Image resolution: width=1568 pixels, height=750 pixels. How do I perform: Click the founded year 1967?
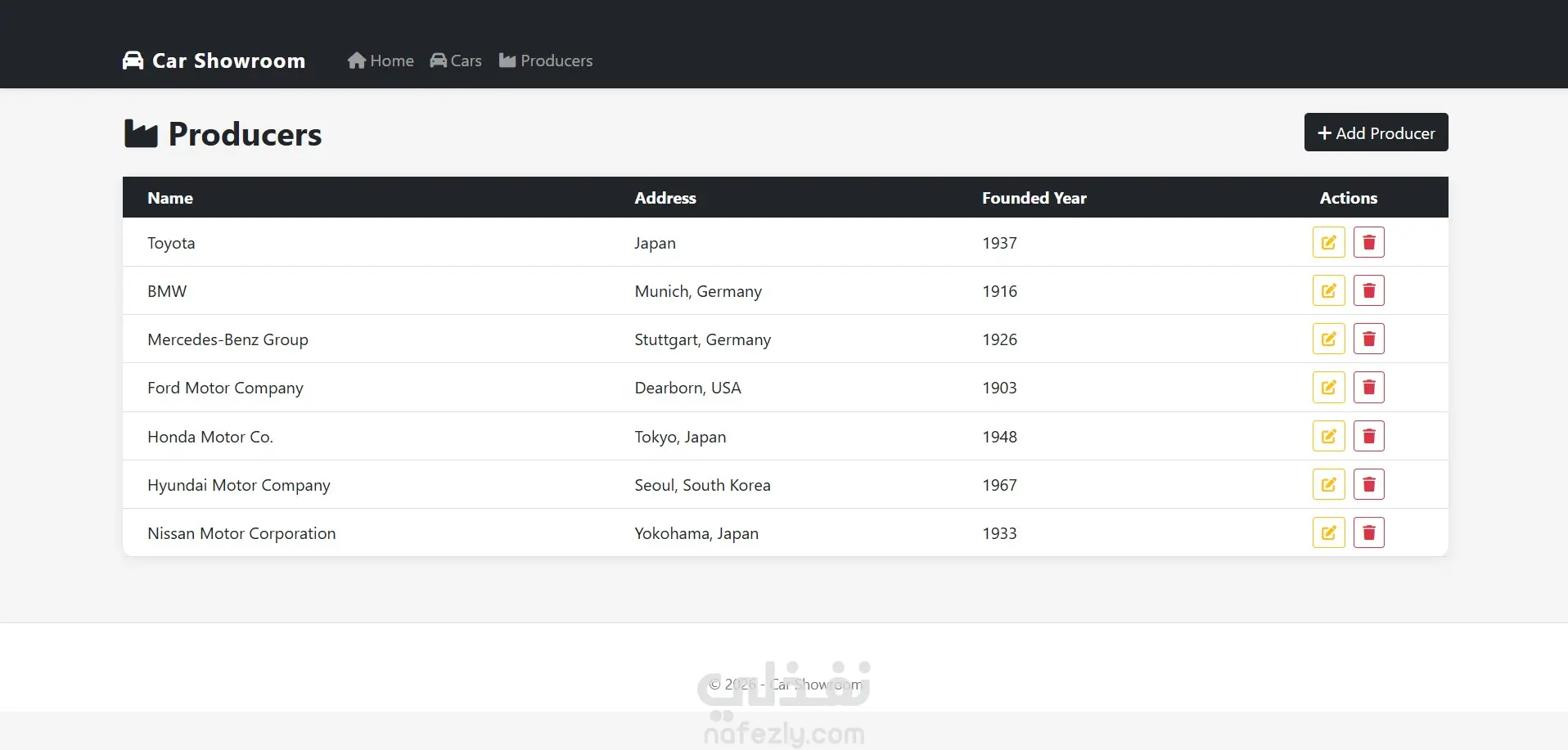point(999,485)
